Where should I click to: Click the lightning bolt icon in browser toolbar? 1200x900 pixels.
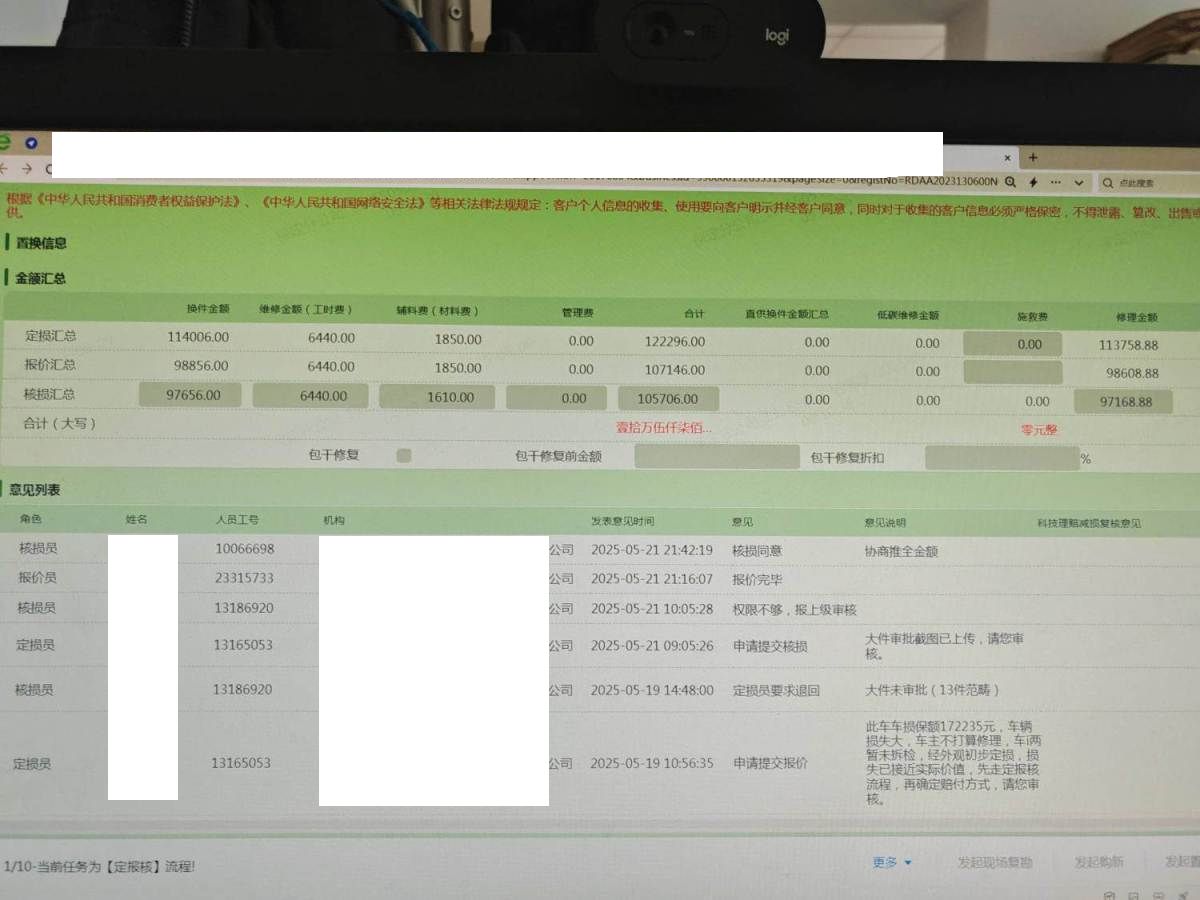tap(1033, 182)
